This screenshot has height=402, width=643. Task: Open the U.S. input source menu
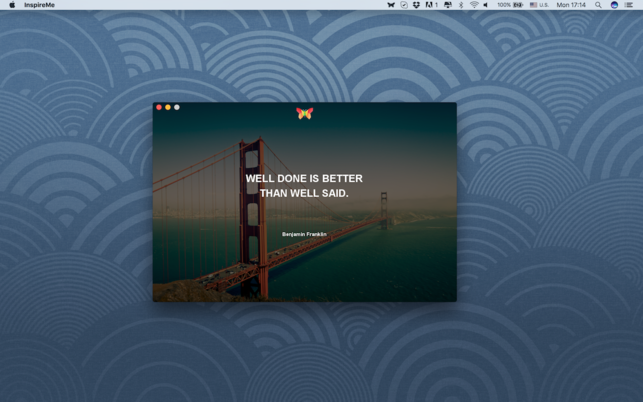pos(539,5)
